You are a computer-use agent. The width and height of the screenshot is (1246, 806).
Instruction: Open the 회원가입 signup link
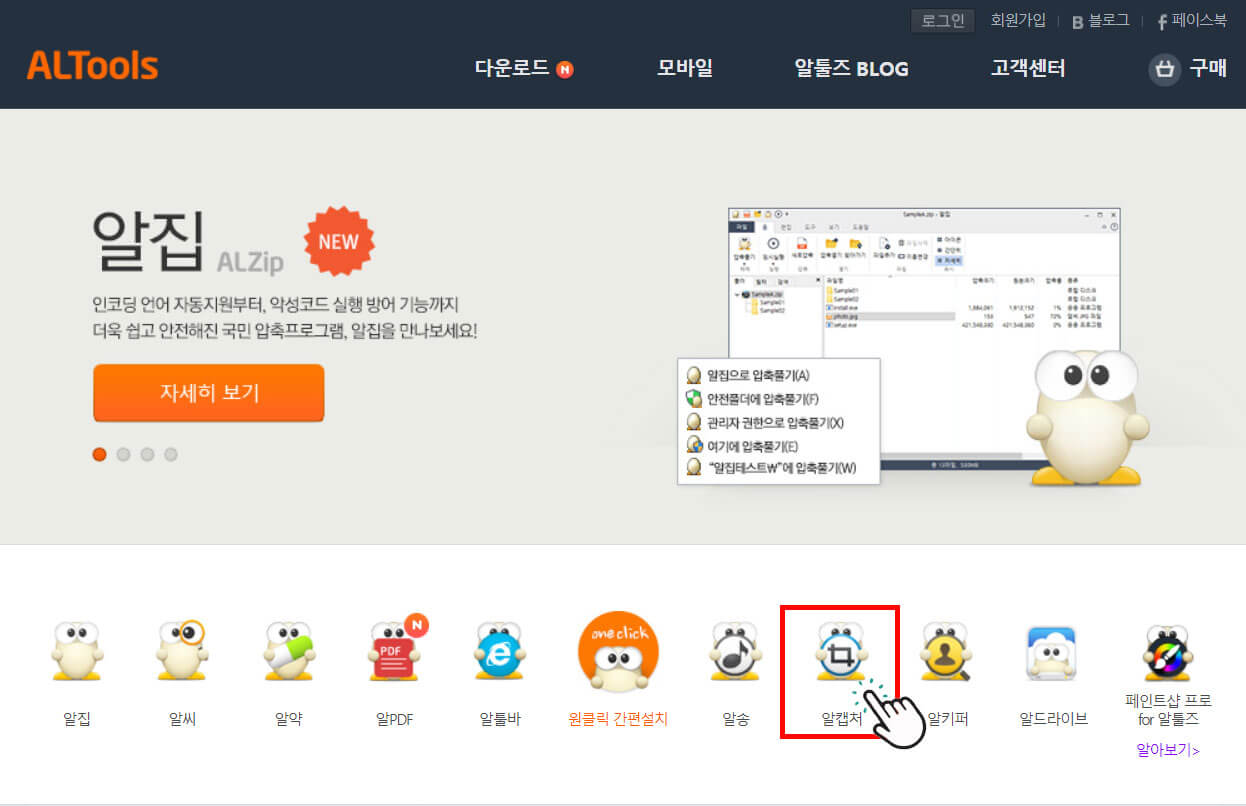[x=1018, y=20]
